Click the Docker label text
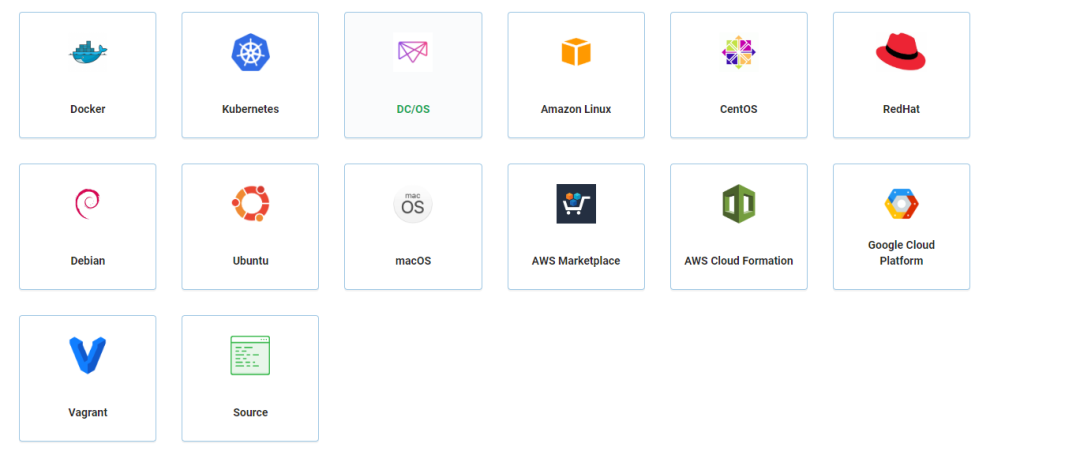The image size is (1080, 455). coord(87,109)
